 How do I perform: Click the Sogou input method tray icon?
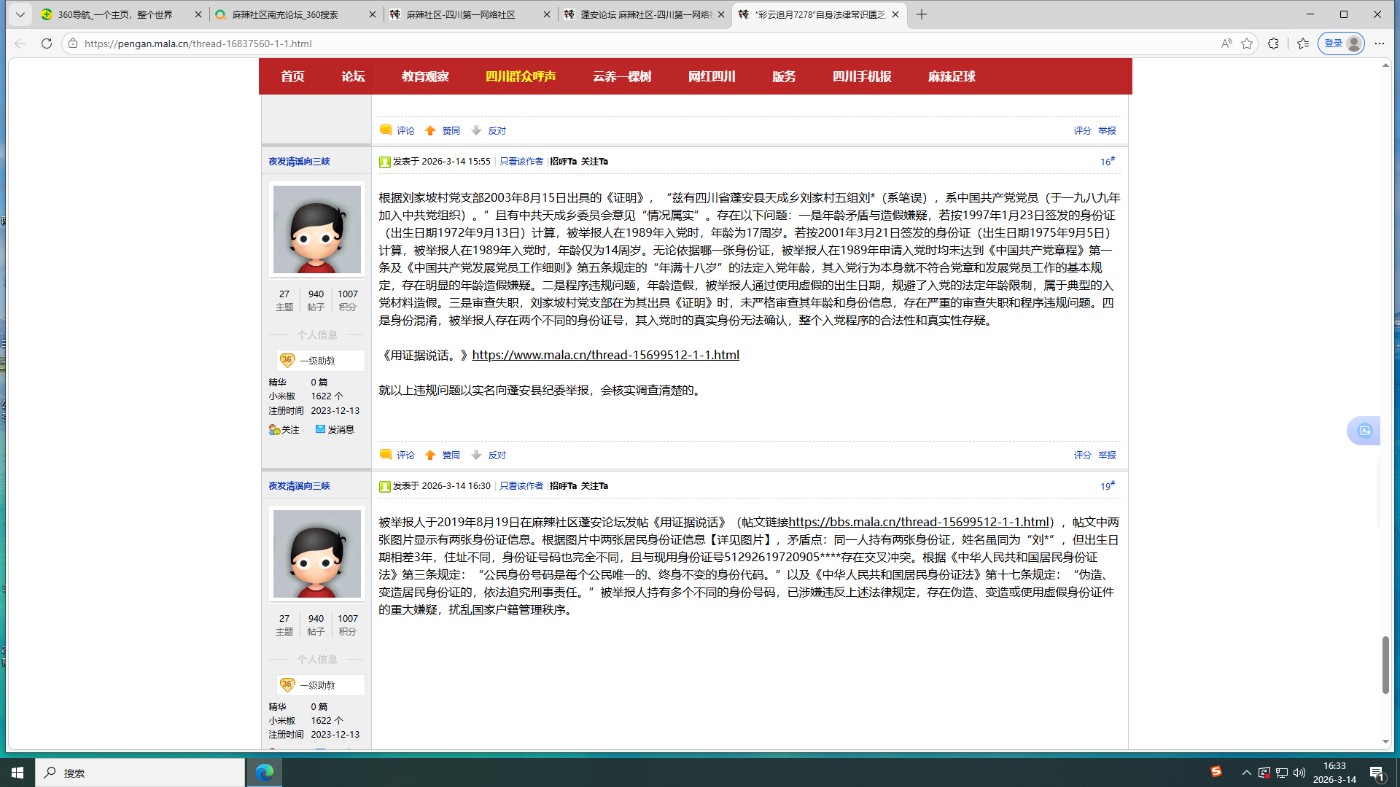tap(1216, 772)
